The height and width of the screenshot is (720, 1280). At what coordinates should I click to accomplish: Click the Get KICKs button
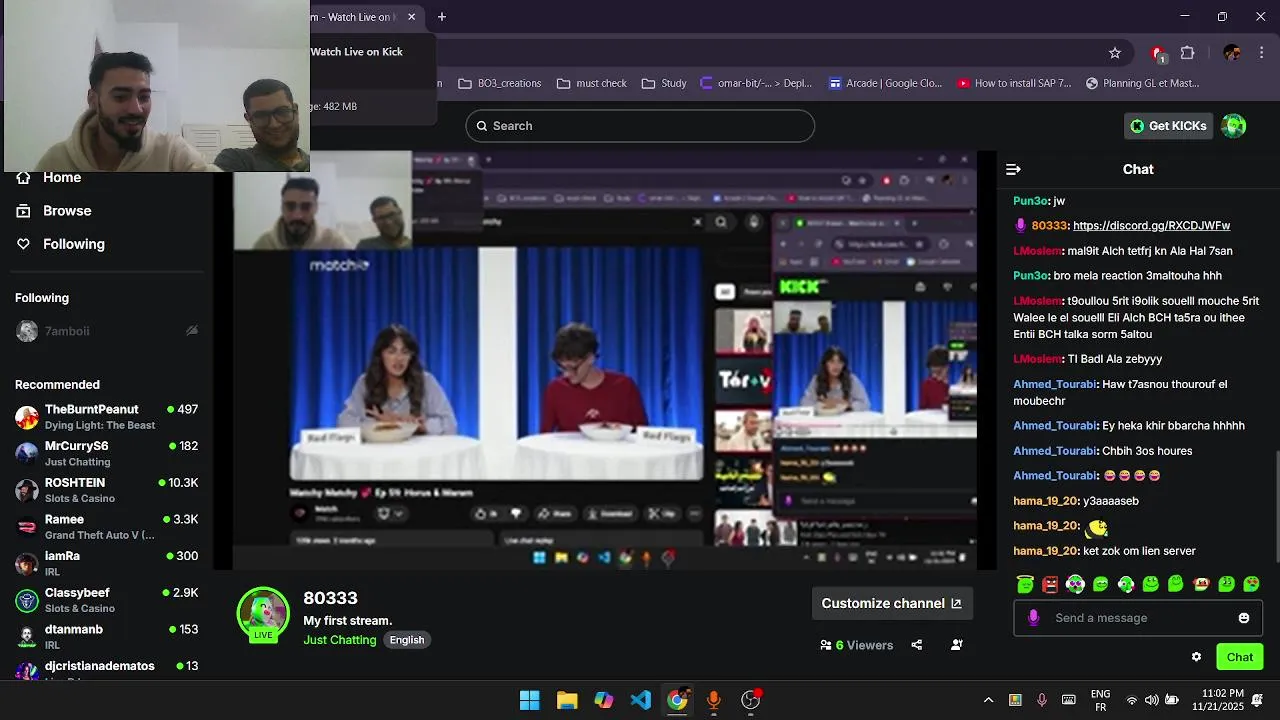click(1168, 126)
